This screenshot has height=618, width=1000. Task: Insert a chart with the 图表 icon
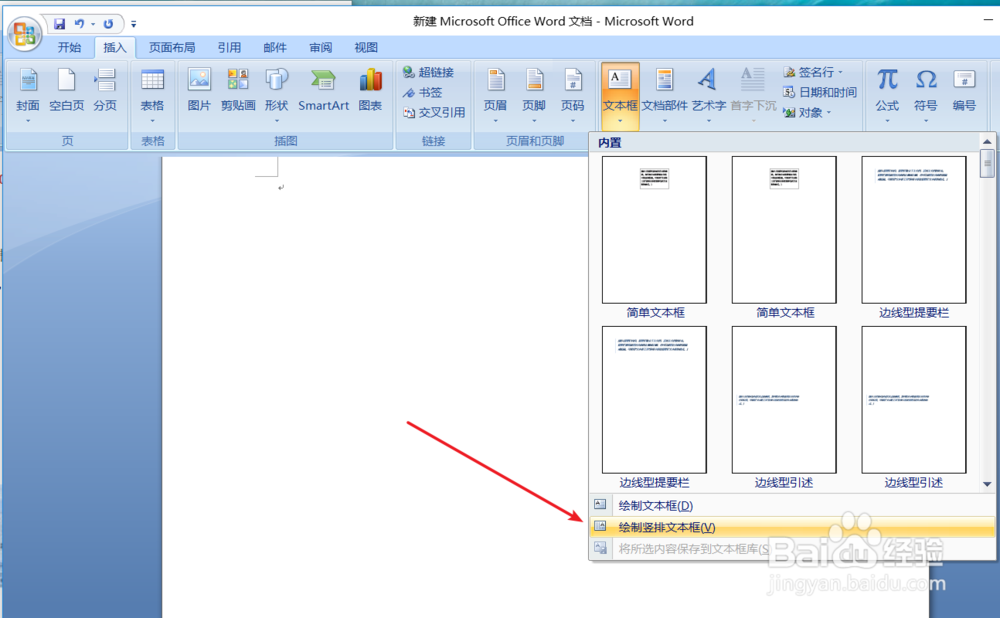click(370, 90)
